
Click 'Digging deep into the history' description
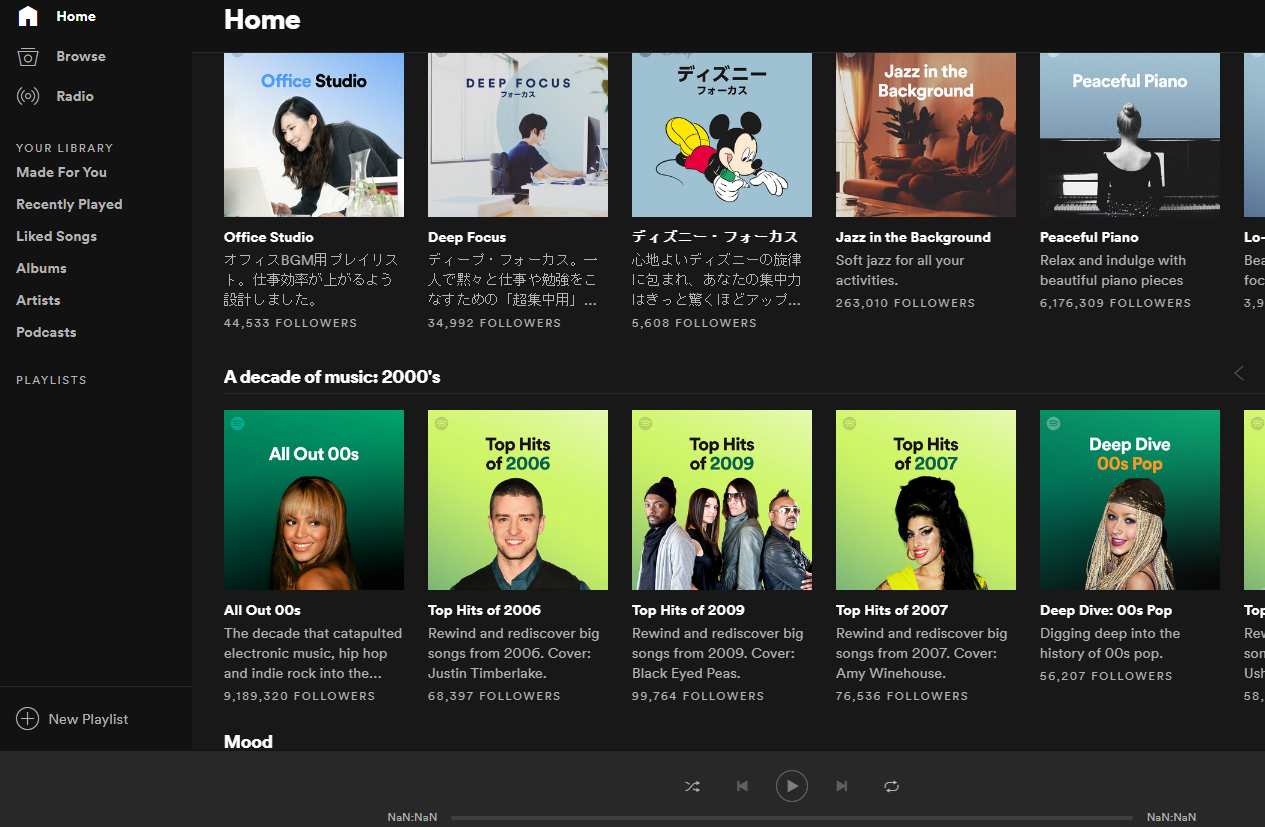[1110, 643]
